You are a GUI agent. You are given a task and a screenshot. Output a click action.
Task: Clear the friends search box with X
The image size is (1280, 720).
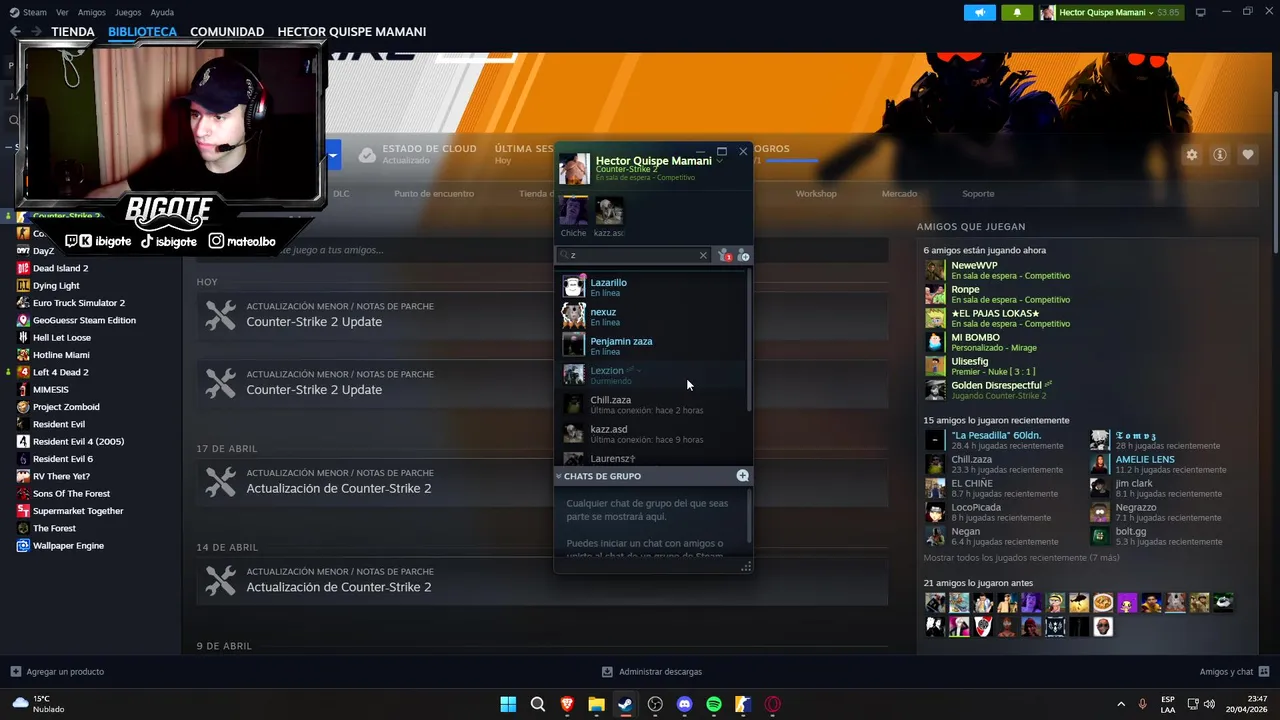(x=703, y=256)
